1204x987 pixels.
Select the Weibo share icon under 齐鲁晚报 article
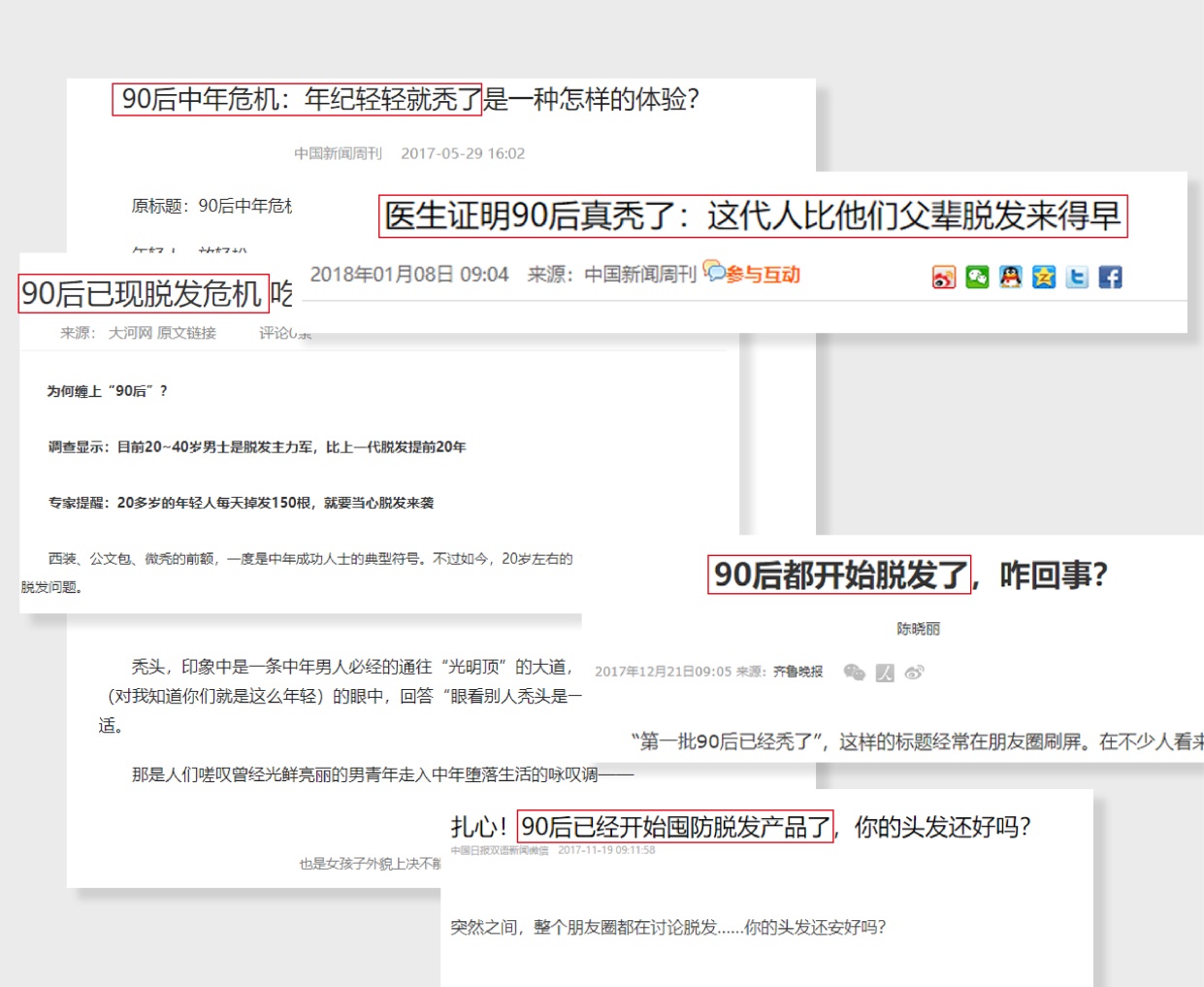[x=914, y=672]
